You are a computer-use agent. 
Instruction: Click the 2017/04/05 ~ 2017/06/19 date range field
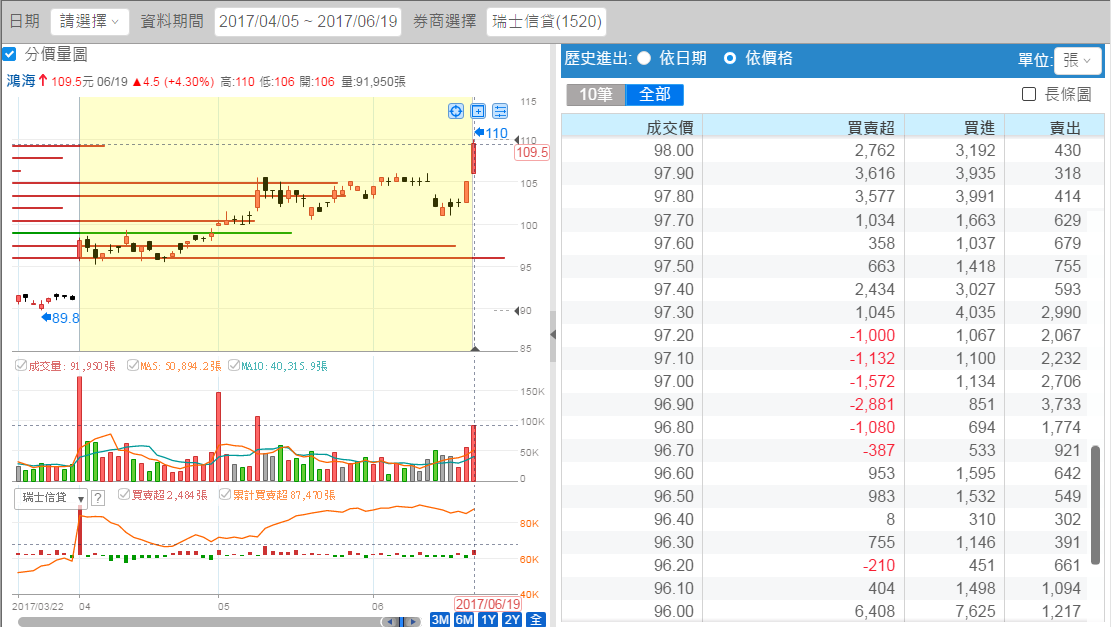tap(307, 21)
